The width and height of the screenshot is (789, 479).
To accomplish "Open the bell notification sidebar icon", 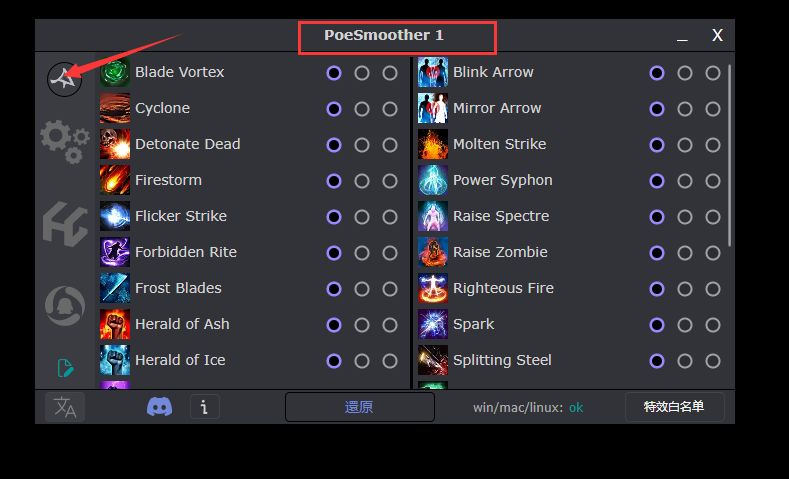I will pos(65,305).
